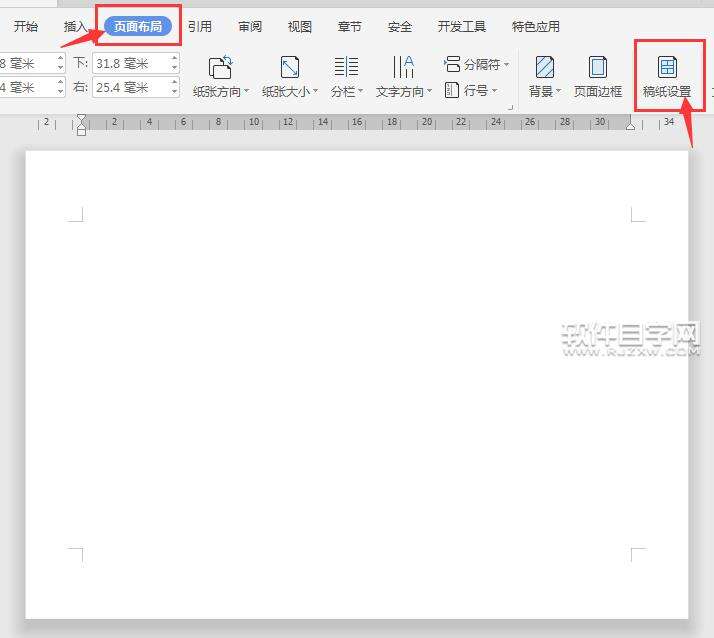The image size is (714, 638).
Task: Click the 文字方向 text direction icon
Action: click(x=403, y=66)
